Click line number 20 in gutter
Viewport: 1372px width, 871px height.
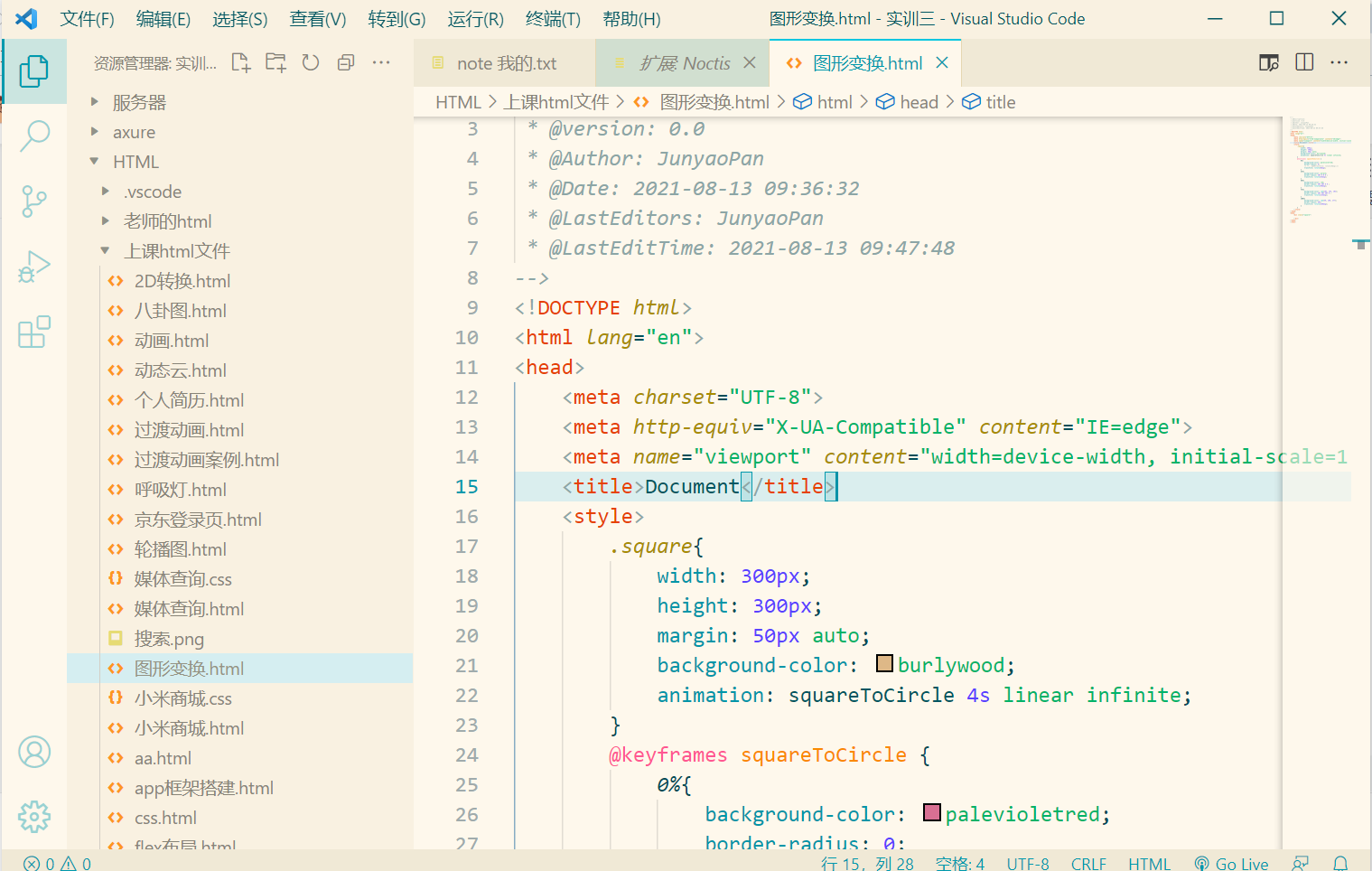tap(466, 635)
